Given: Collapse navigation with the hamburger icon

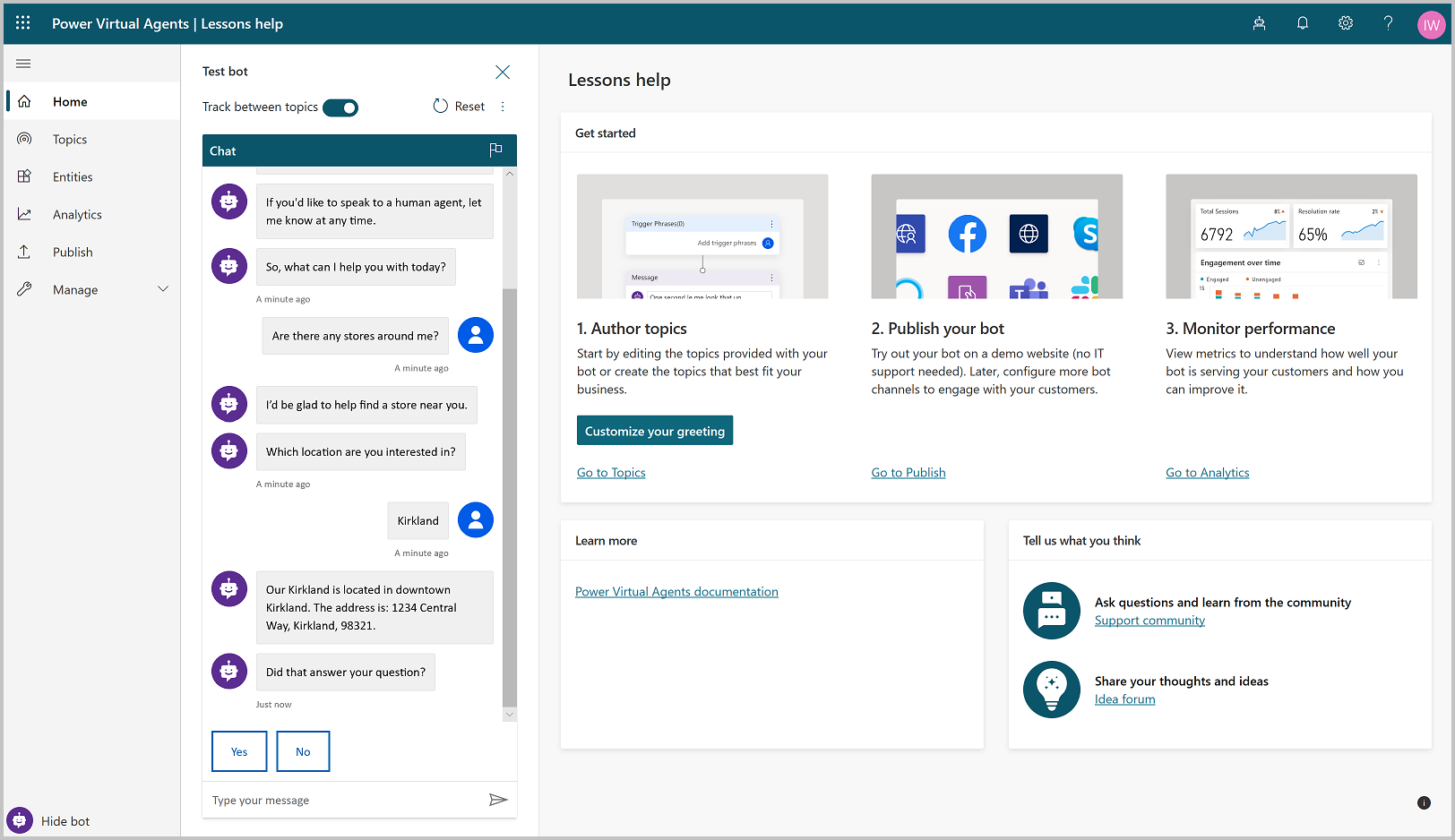Looking at the screenshot, I should 23,64.
